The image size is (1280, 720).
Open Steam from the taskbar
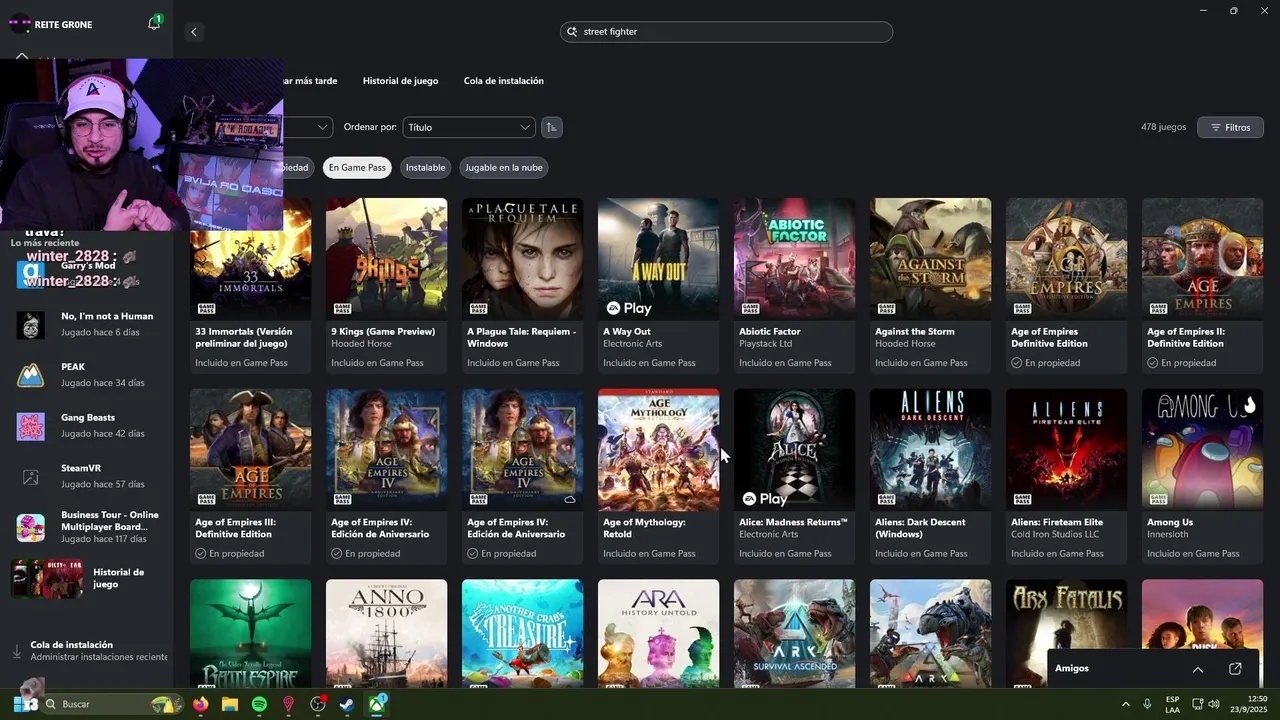tap(347, 704)
